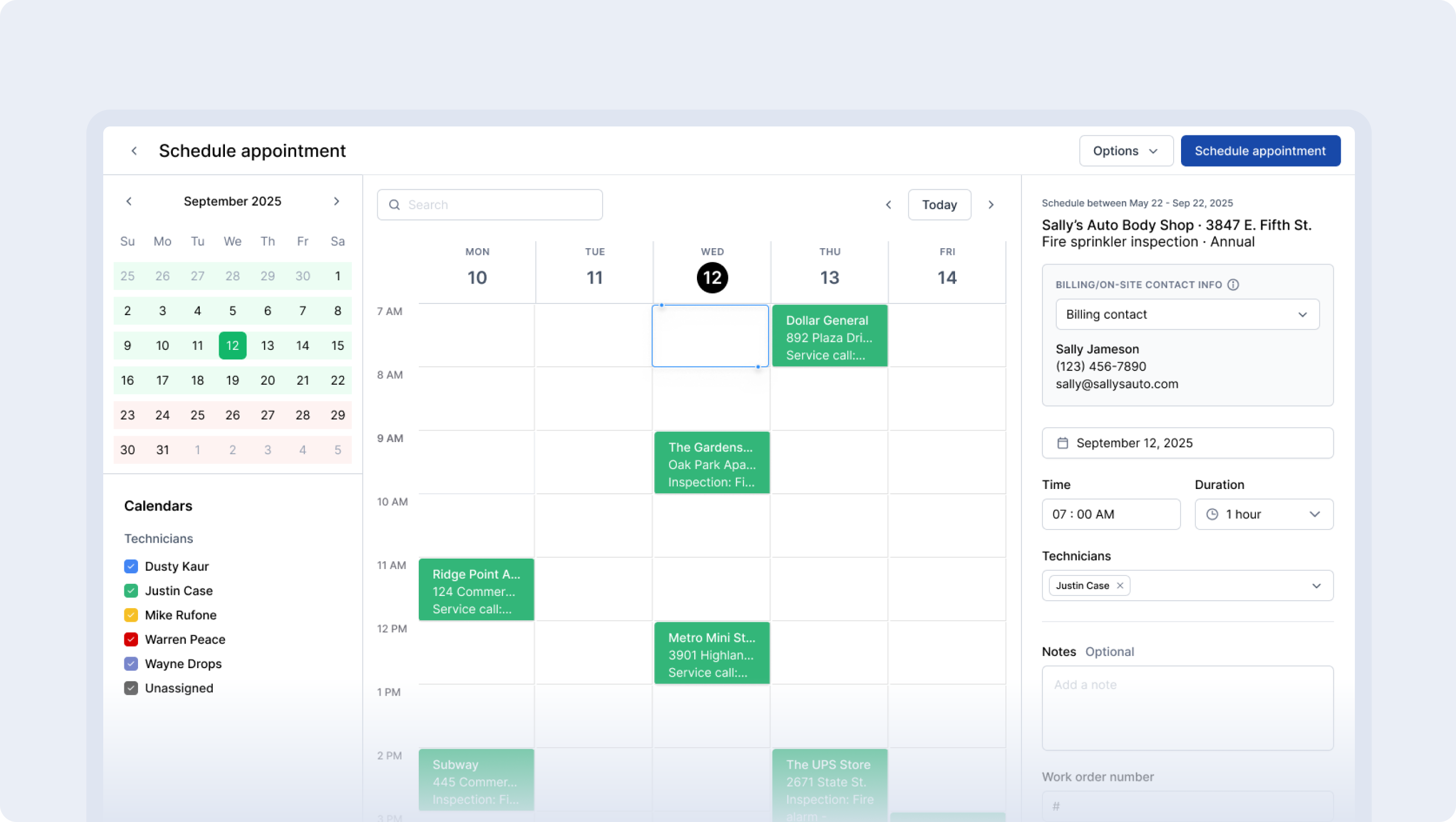Go to previous month in mini calendar
The image size is (1456, 822).
coord(129,201)
